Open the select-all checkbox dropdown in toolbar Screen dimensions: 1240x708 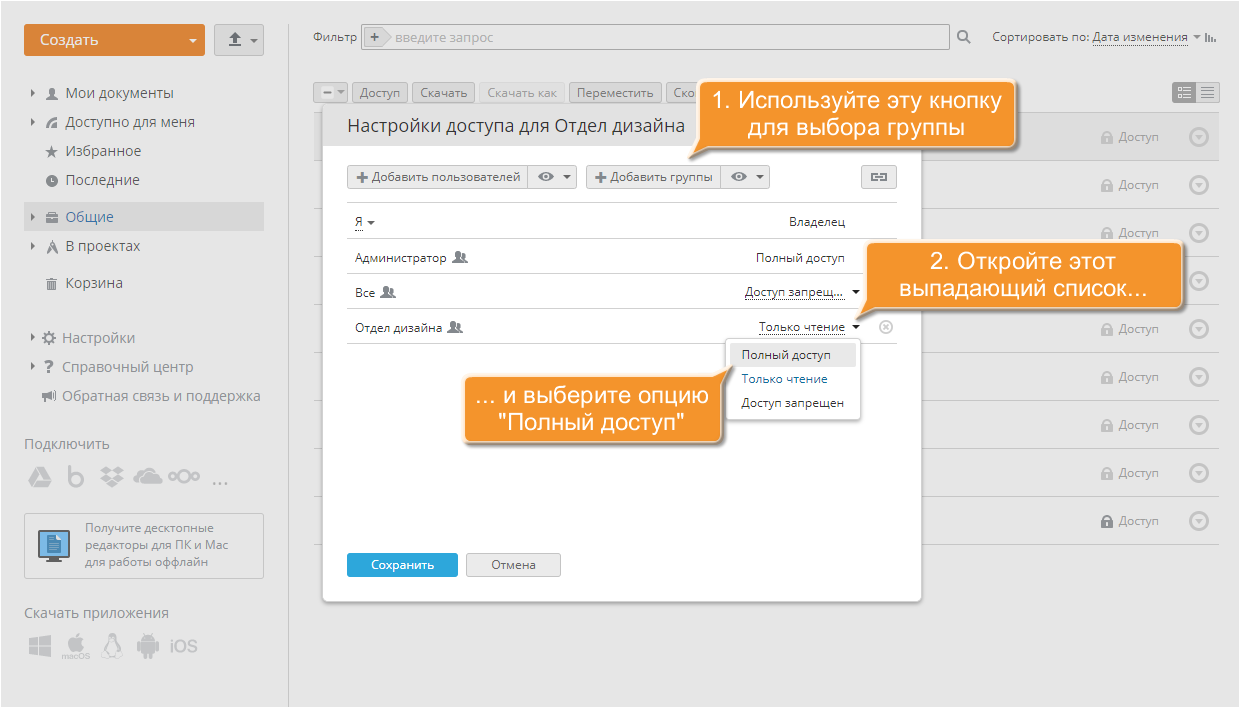[331, 92]
